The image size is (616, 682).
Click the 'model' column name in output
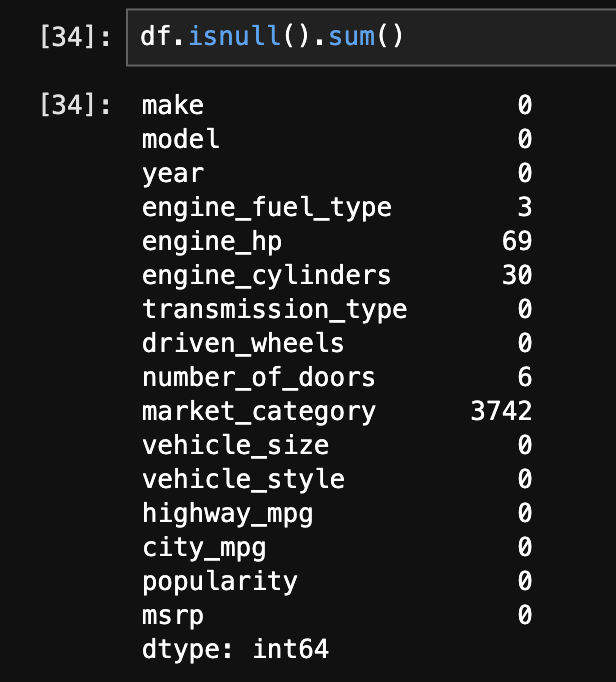181,139
